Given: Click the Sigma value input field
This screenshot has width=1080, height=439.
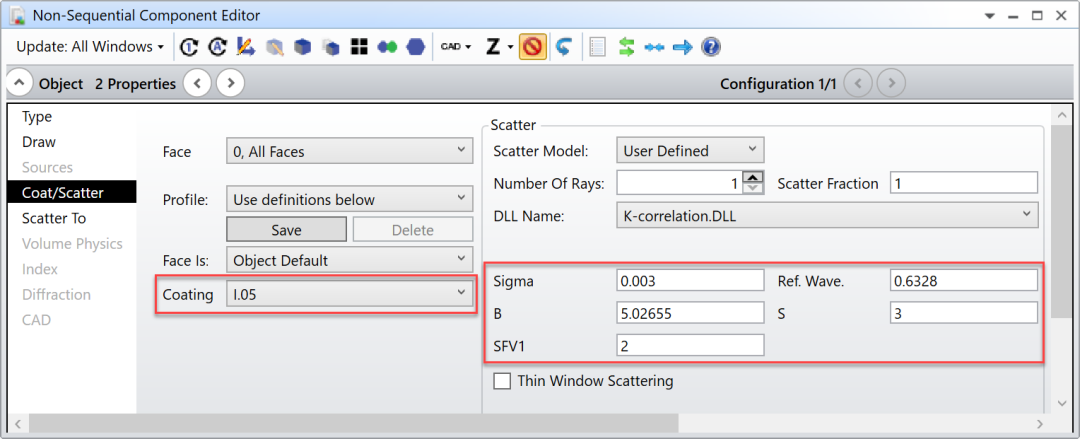Looking at the screenshot, I should point(690,281).
